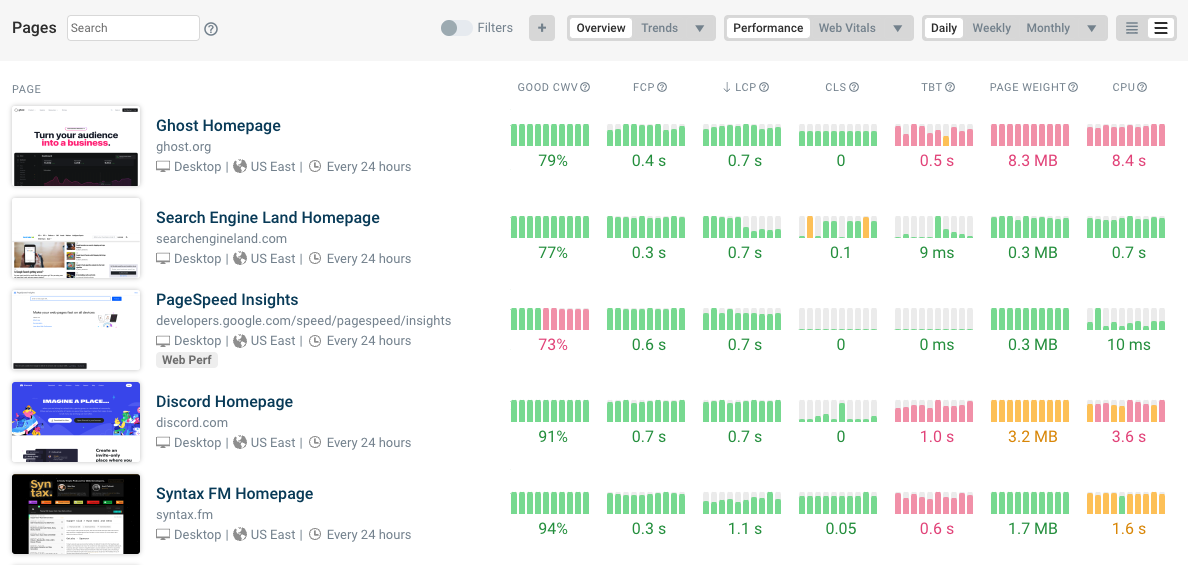
Task: Click the help icon beside the search box
Action: pyautogui.click(x=211, y=29)
